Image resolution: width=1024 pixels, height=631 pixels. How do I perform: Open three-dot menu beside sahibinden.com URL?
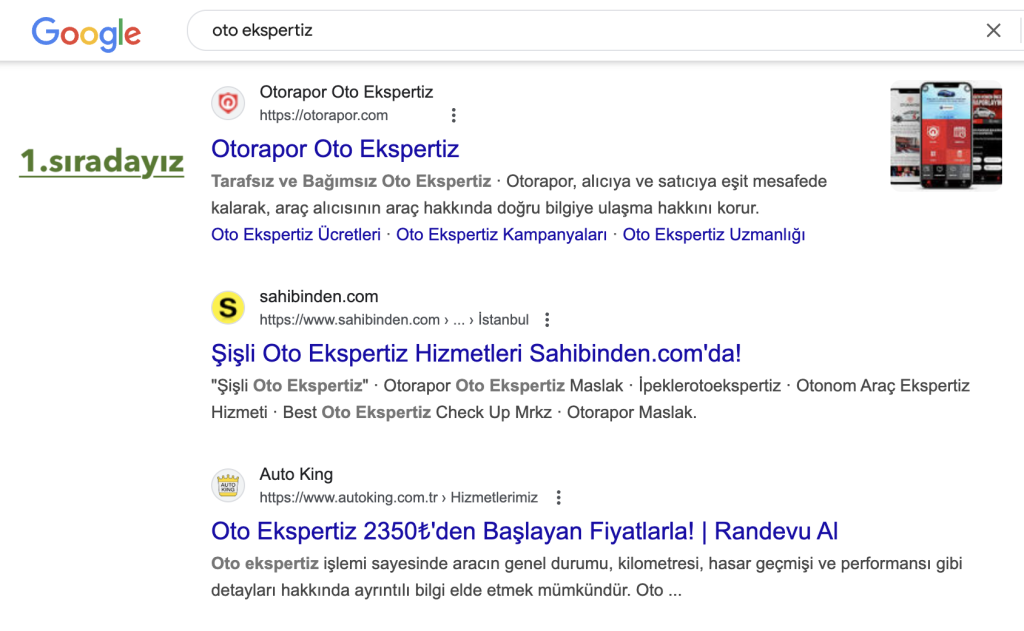pyautogui.click(x=547, y=320)
